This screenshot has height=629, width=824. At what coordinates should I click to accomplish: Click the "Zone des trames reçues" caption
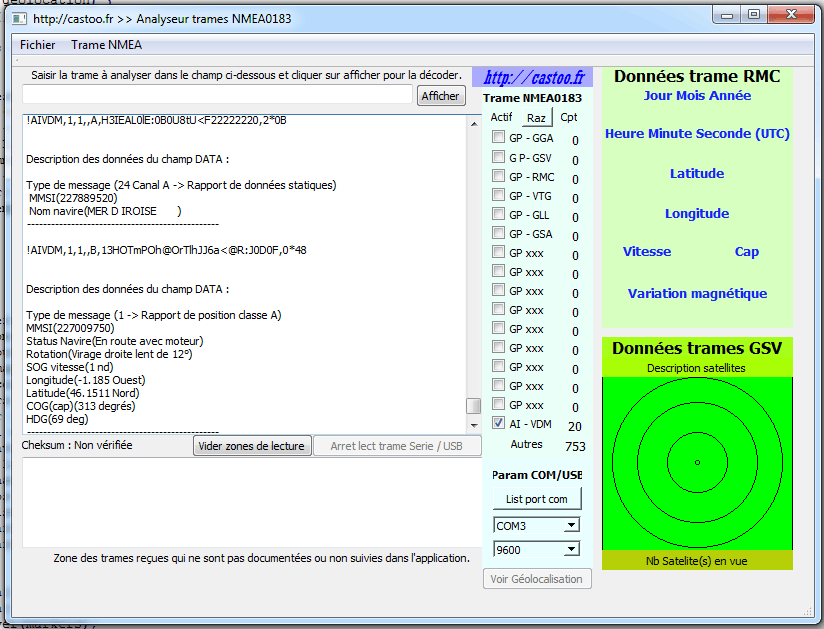262,558
